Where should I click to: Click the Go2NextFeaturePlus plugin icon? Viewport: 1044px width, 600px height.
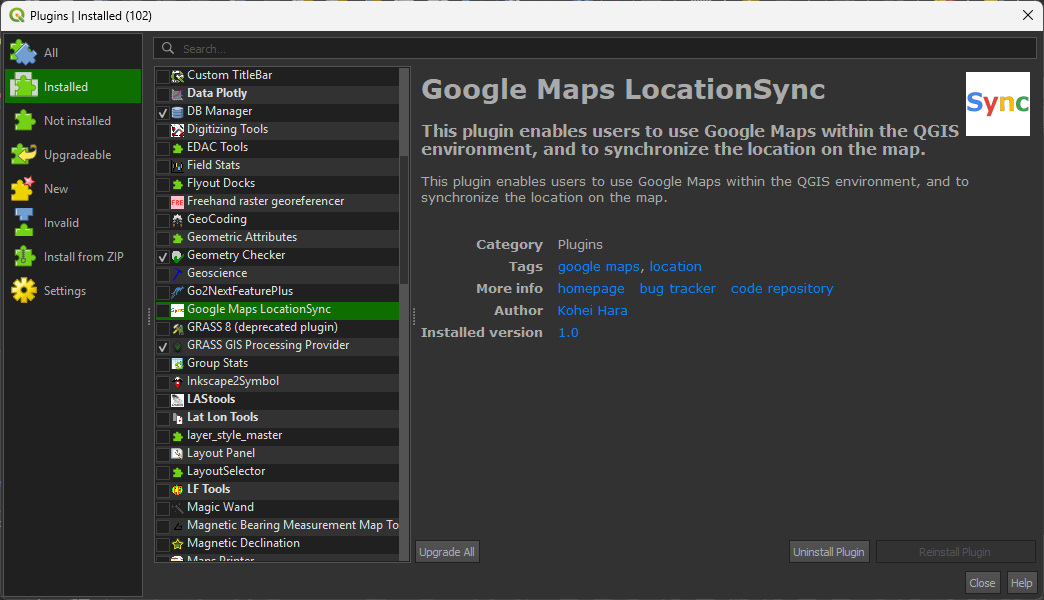pos(177,292)
